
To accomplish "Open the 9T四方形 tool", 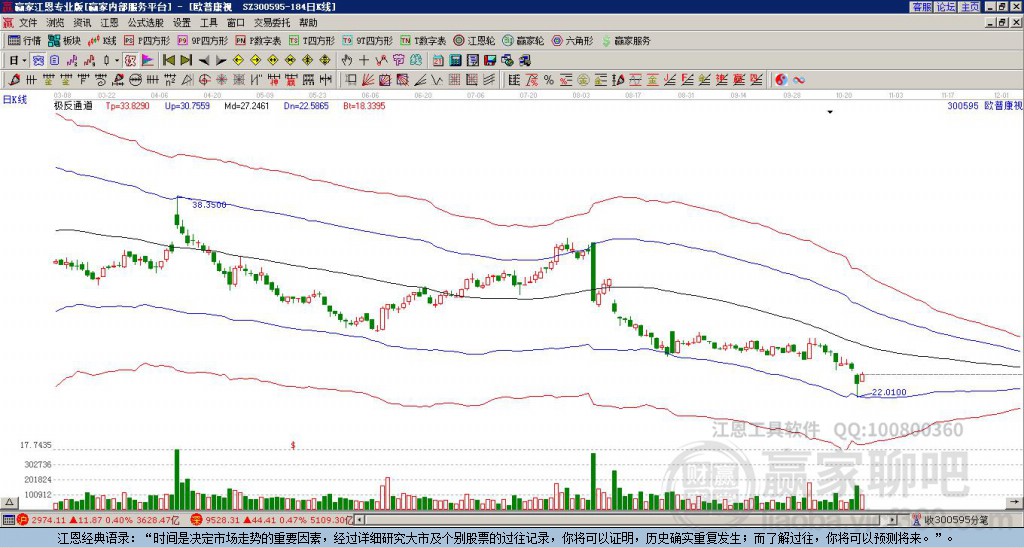I will click(367, 40).
